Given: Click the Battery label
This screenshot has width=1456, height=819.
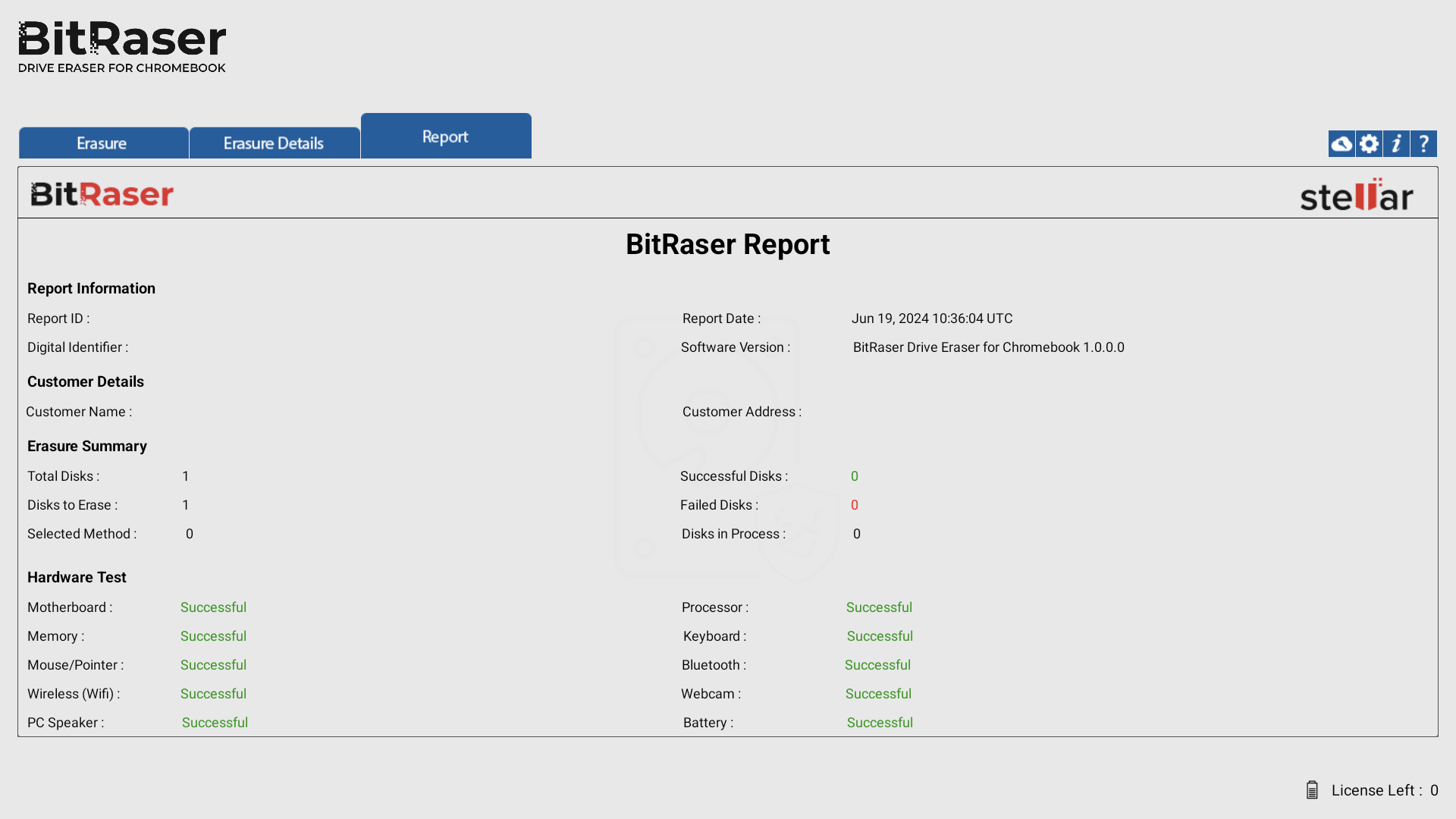Looking at the screenshot, I should (x=708, y=723).
